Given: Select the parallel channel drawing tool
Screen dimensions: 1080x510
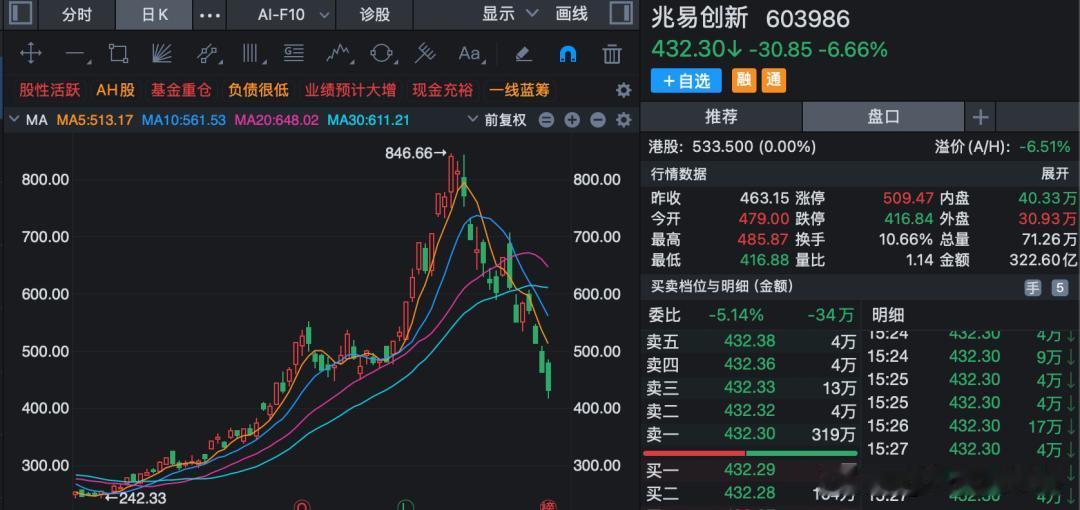Looking at the screenshot, I should [x=206, y=53].
